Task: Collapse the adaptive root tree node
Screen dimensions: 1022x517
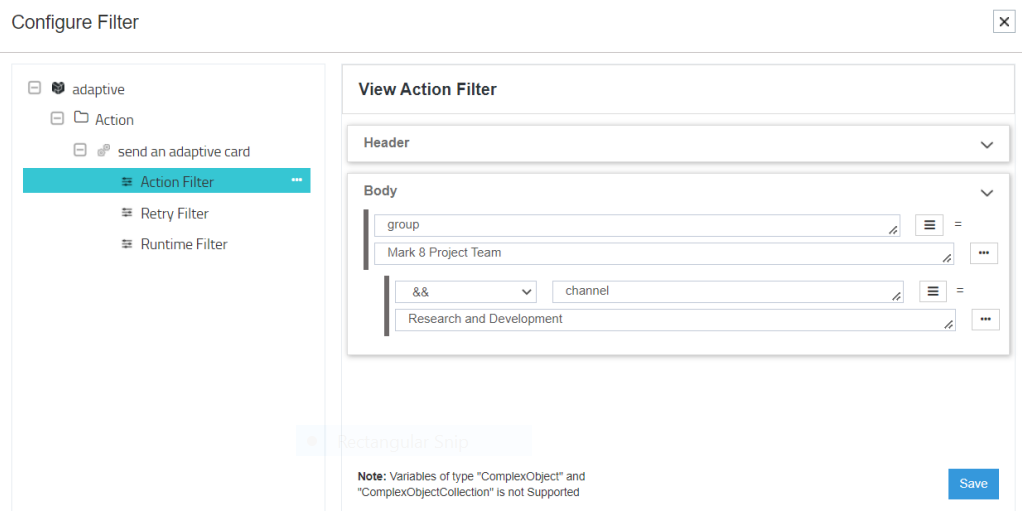Action: coord(35,88)
